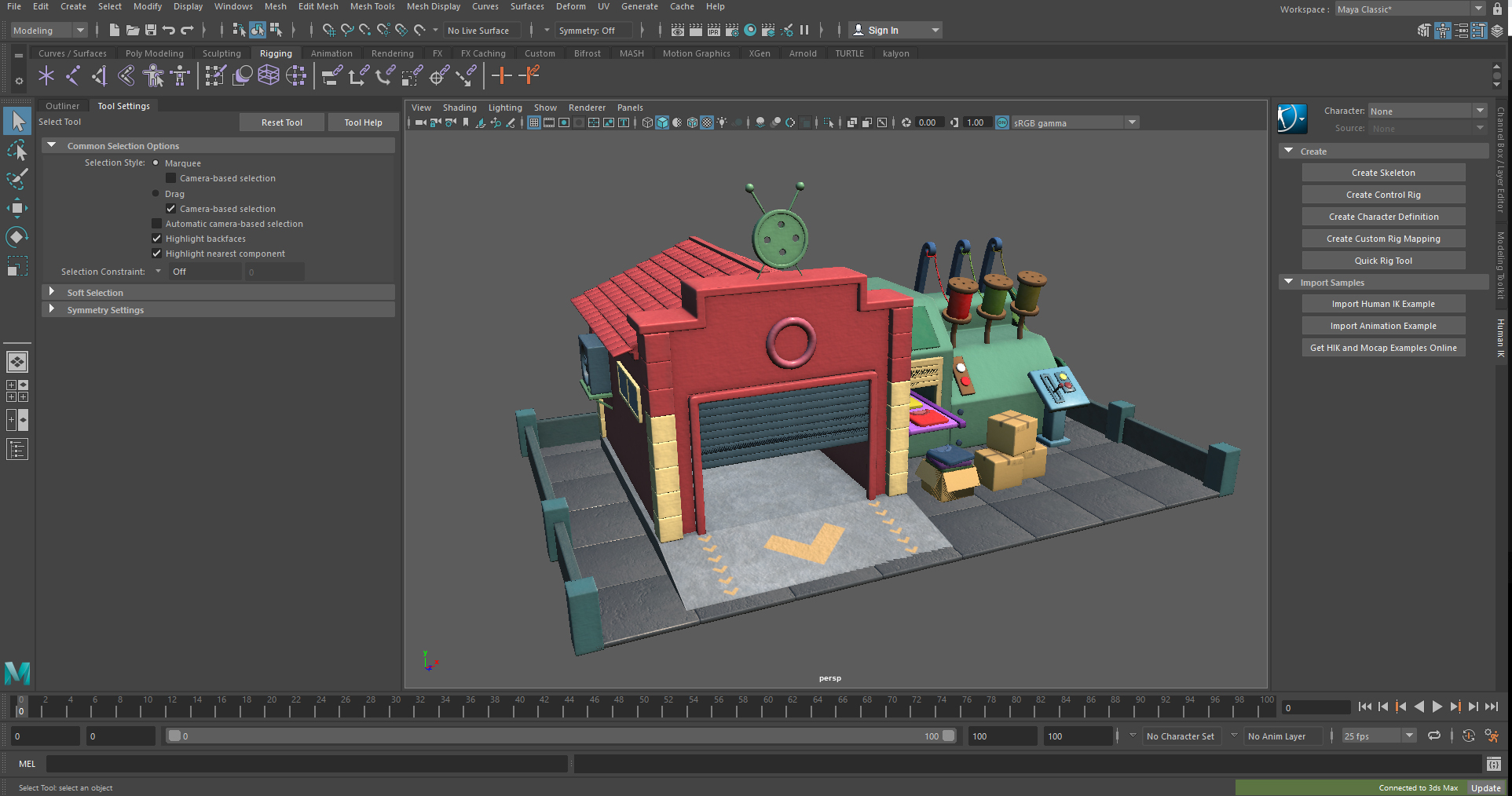This screenshot has width=1512, height=796.
Task: Select the Create Joints tool on the Rigging shelf
Action: tap(46, 75)
